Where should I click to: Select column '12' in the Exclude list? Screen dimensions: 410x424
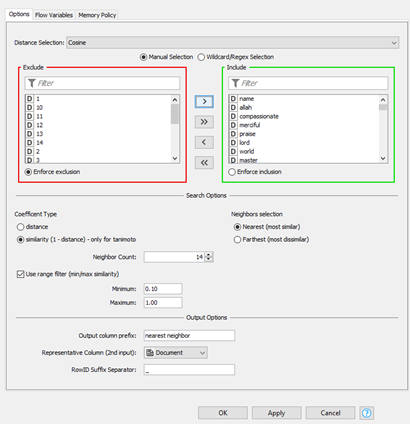[x=98, y=125]
